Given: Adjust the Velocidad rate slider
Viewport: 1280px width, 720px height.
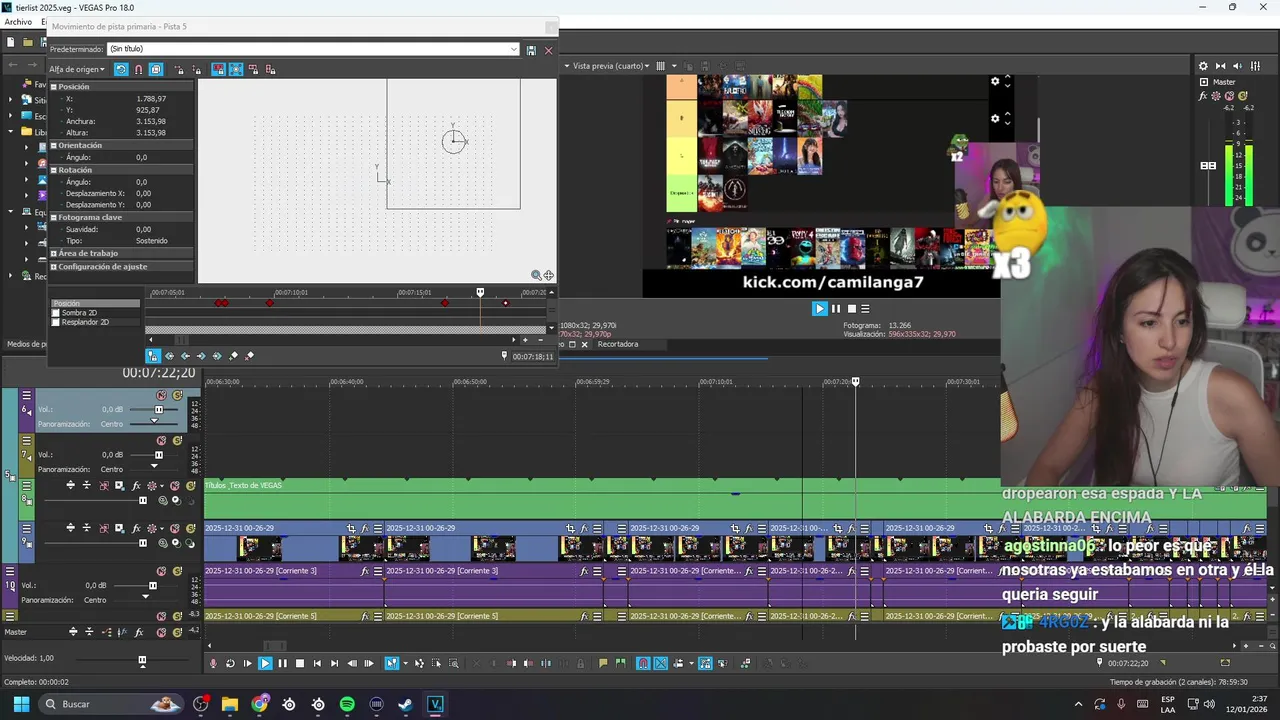Looking at the screenshot, I should (142, 660).
